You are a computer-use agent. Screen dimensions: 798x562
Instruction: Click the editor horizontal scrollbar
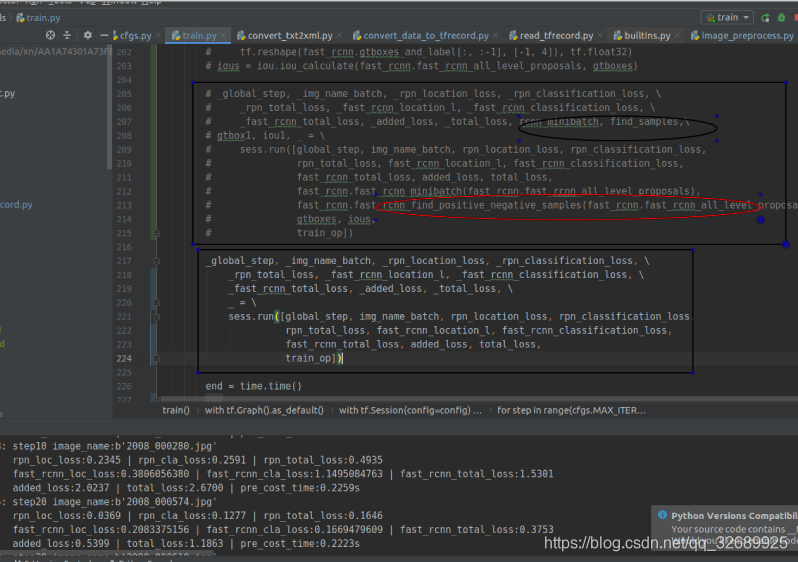[478, 399]
